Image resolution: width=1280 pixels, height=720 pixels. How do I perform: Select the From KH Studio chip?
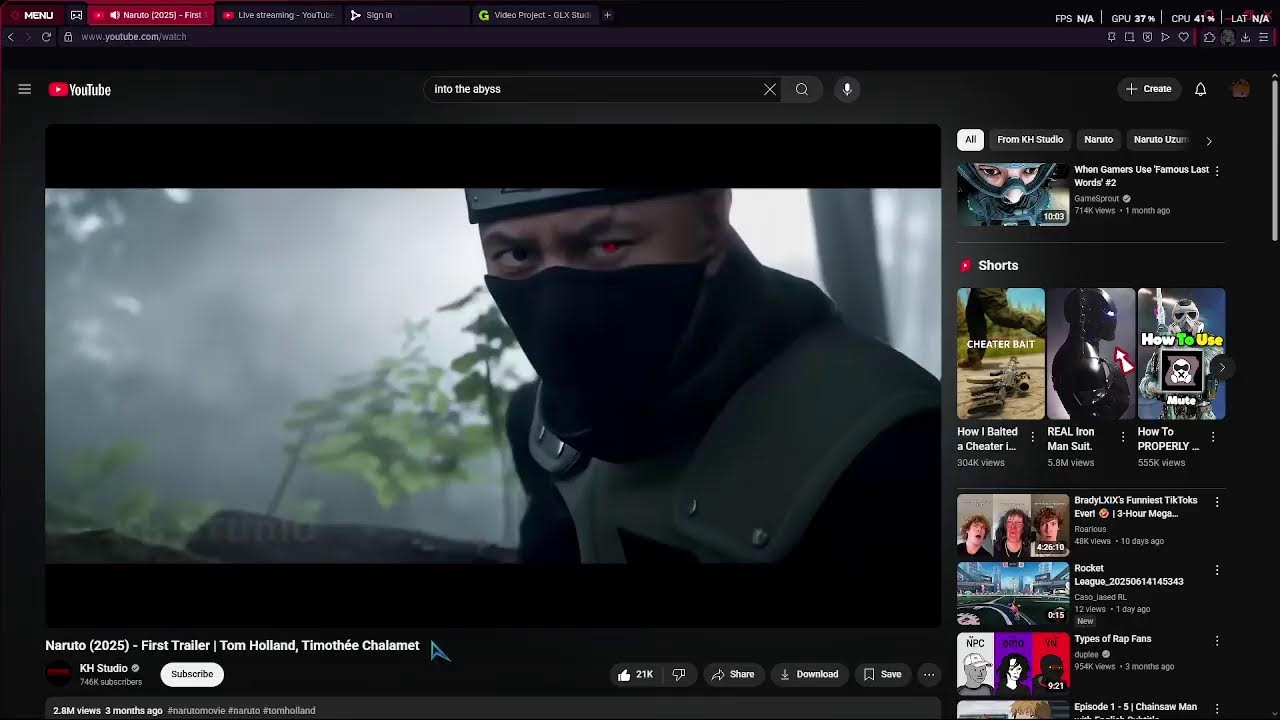pos(1030,140)
